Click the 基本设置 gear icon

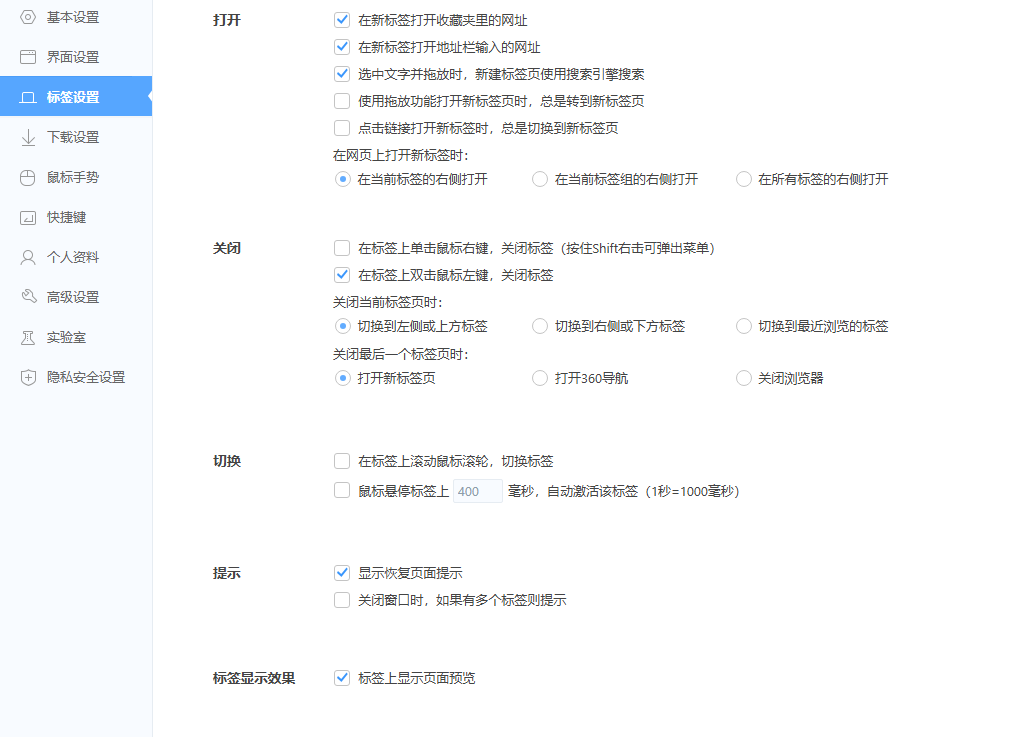pyautogui.click(x=28, y=17)
